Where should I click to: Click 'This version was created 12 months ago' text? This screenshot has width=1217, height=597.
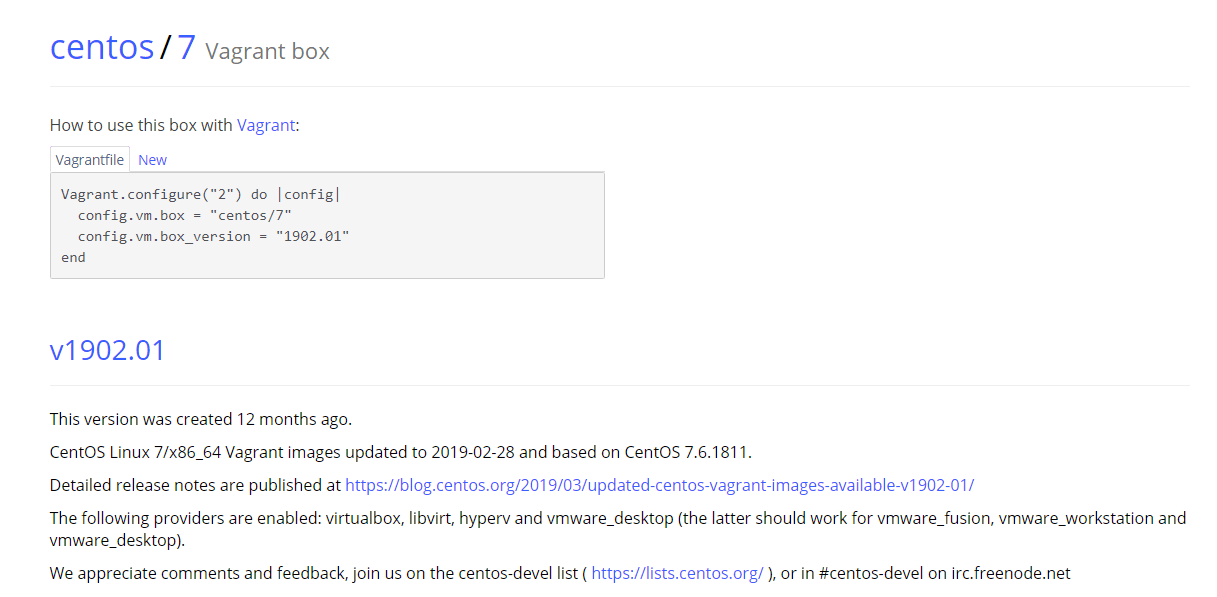pyautogui.click(x=201, y=419)
